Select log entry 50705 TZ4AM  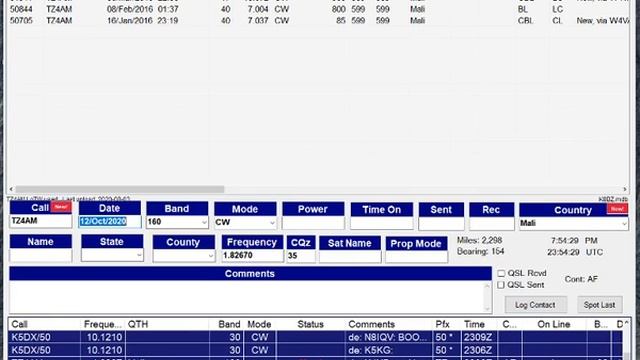318,20
